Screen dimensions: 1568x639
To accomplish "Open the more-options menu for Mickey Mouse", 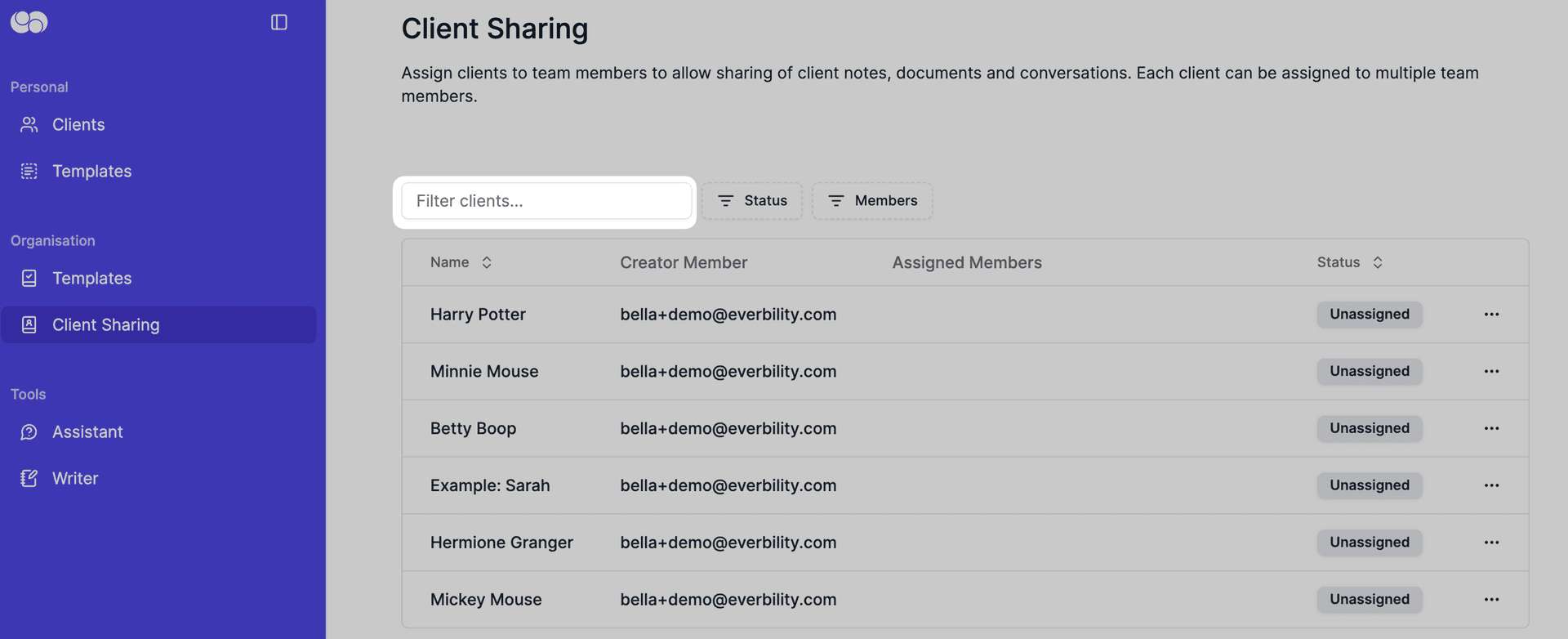I will (1491, 600).
